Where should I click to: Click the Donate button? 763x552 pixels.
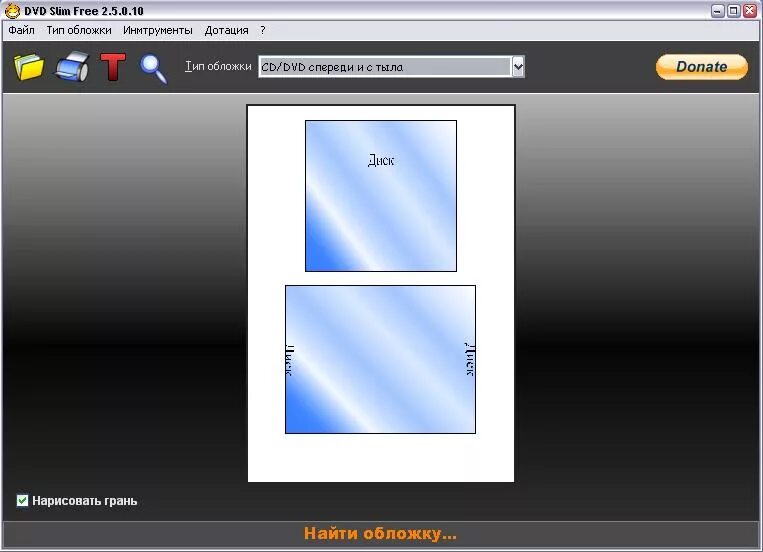pyautogui.click(x=702, y=67)
